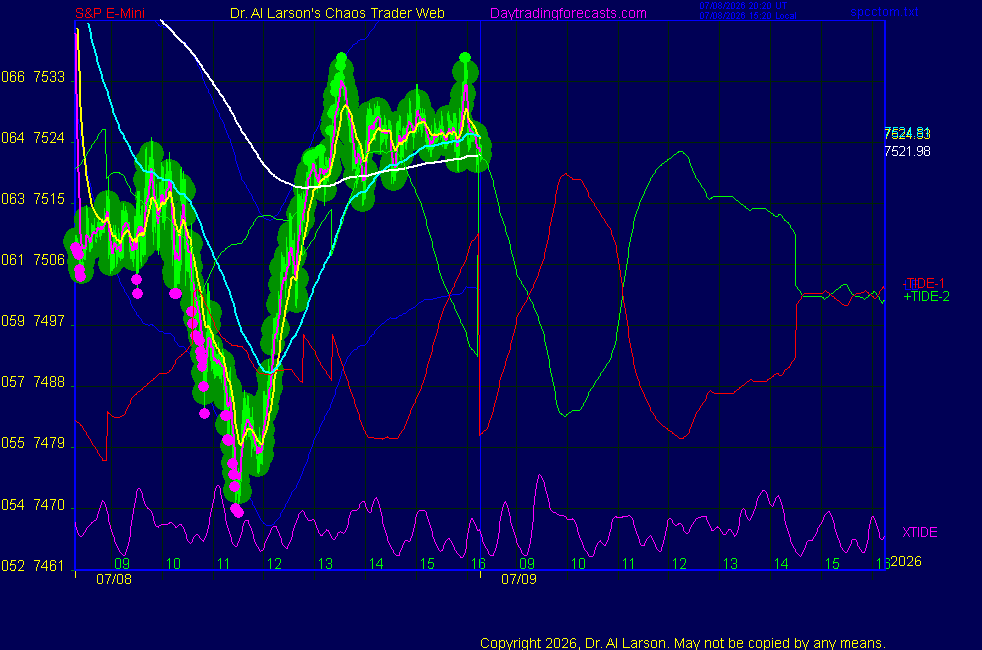Click the 12 hour tick on 07/08

click(x=274, y=564)
